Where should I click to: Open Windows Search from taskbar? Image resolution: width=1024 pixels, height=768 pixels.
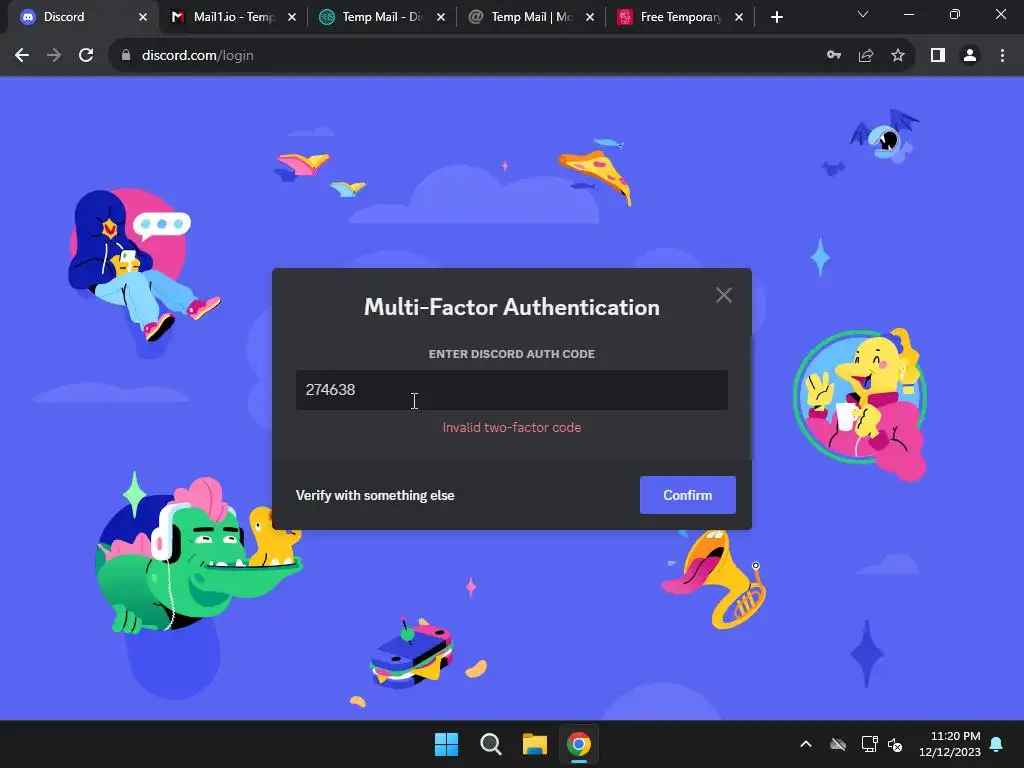490,744
